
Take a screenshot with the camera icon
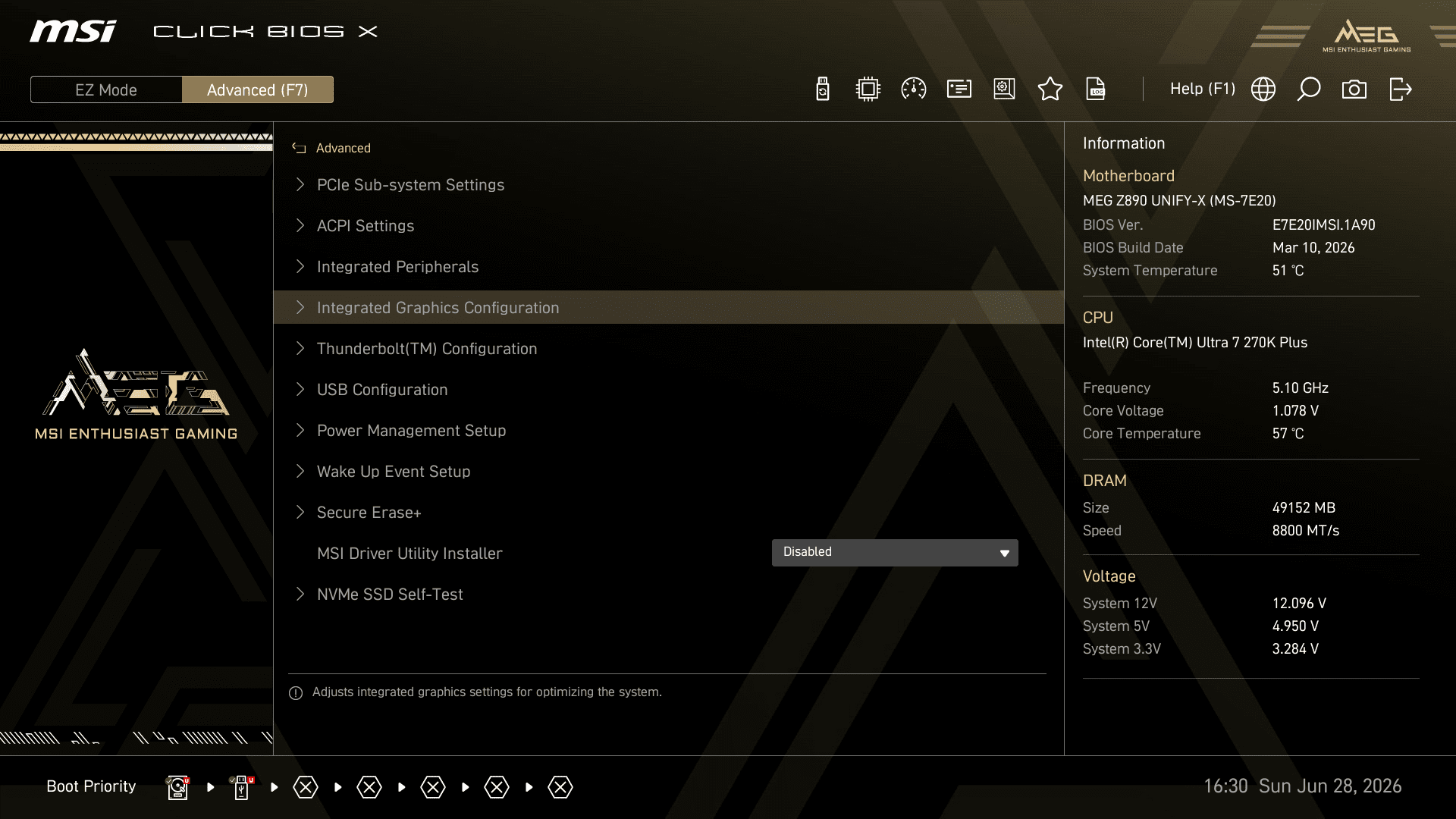pyautogui.click(x=1354, y=89)
